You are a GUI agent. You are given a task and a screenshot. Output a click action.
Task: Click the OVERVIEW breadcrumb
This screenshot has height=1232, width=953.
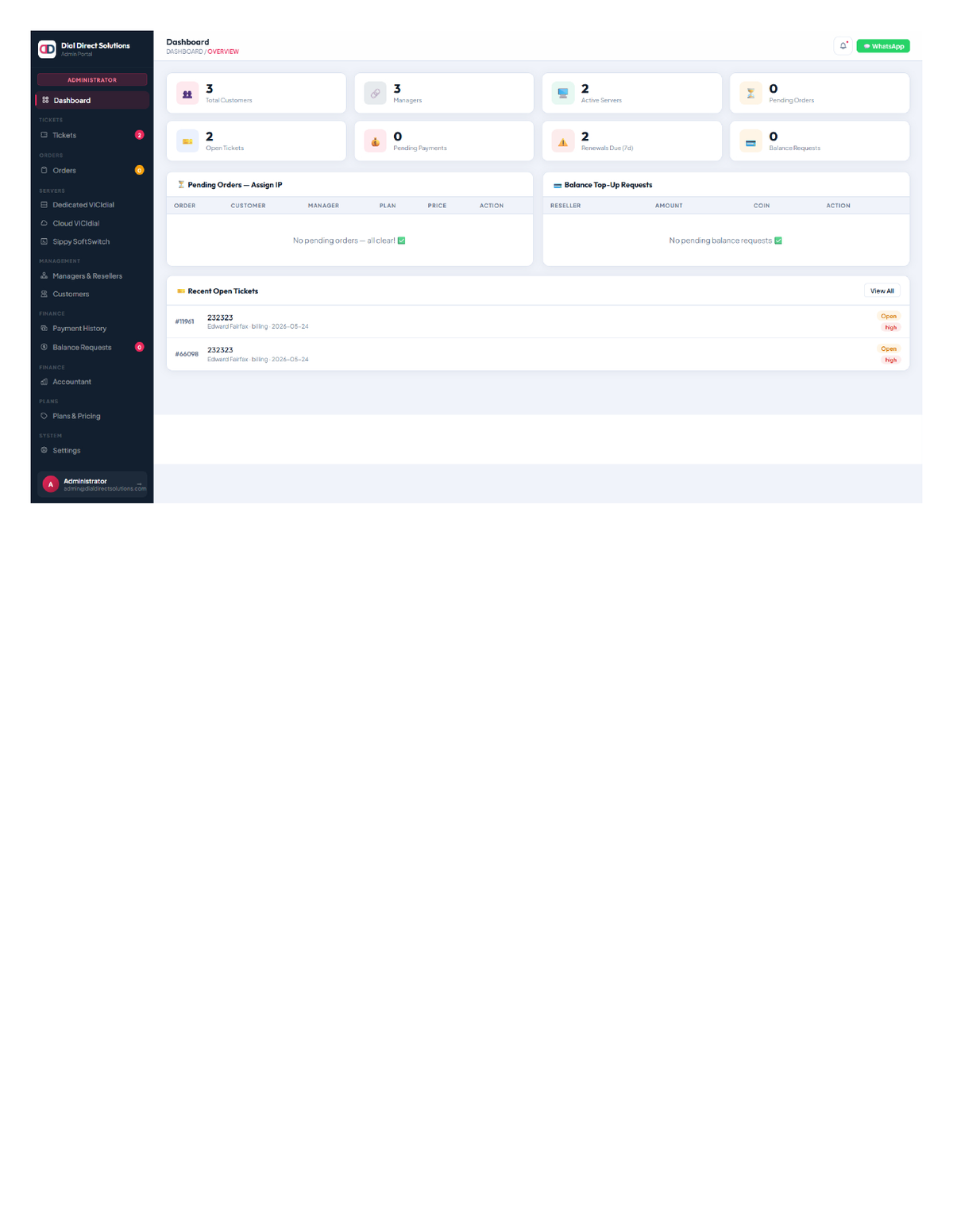[223, 52]
